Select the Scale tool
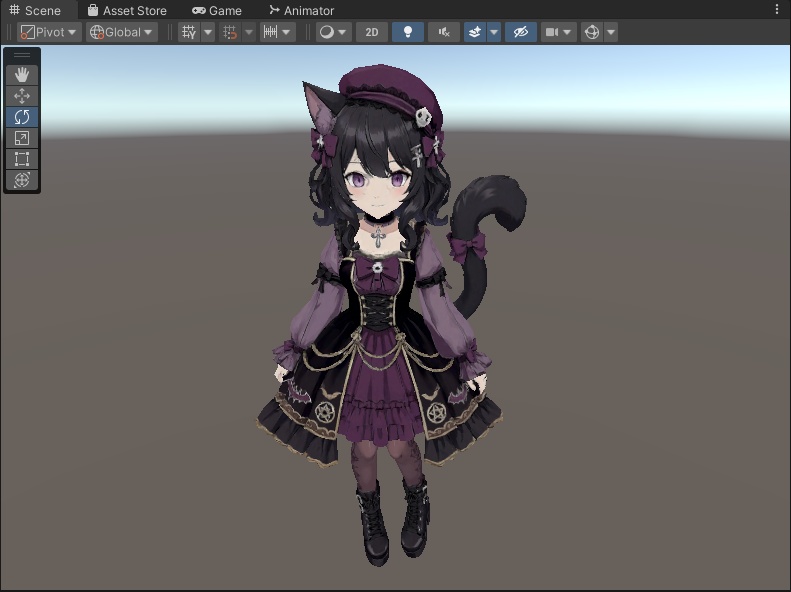Screen dimensions: 791x592 tap(22, 138)
